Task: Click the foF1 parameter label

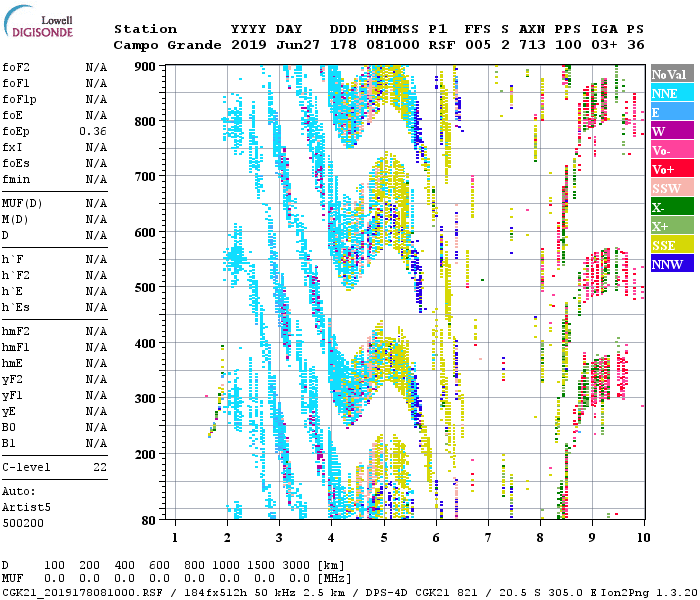Action: pos(16,83)
